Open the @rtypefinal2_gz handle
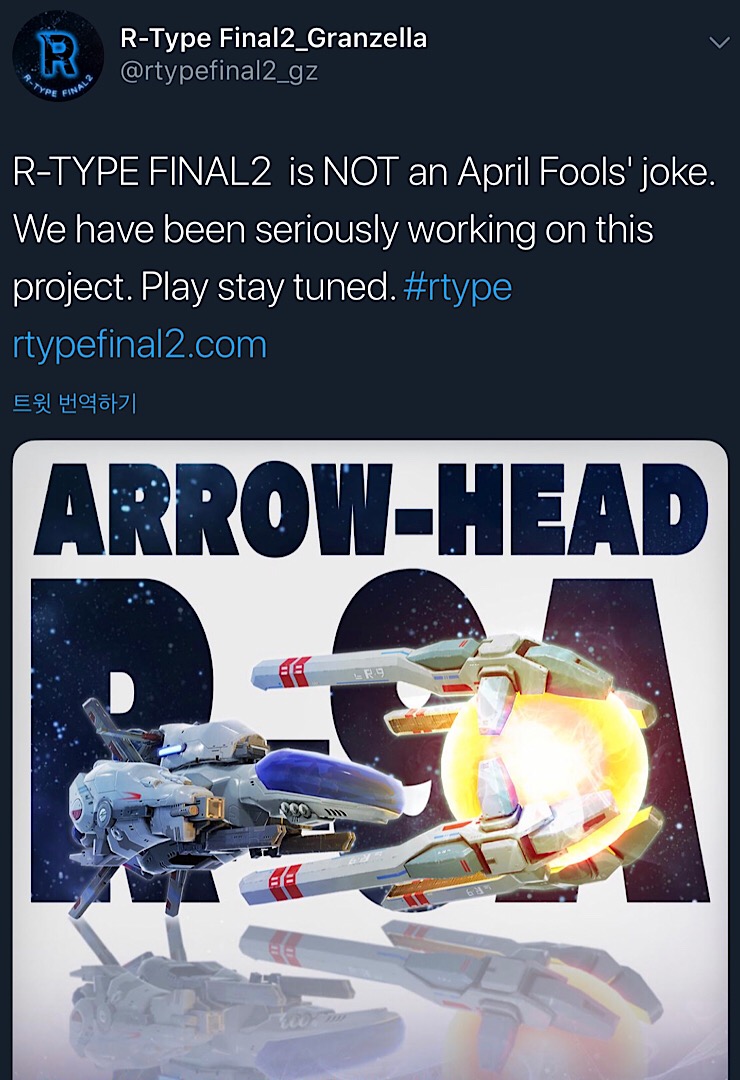 pyautogui.click(x=219, y=71)
